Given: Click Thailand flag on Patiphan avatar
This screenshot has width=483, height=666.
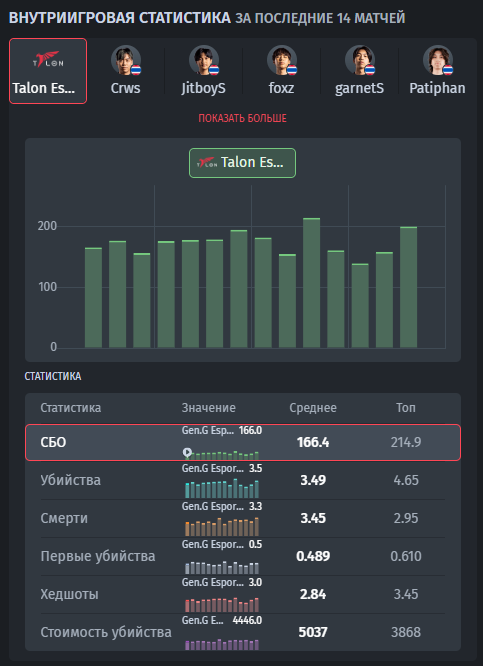Looking at the screenshot, I should [x=448, y=70].
